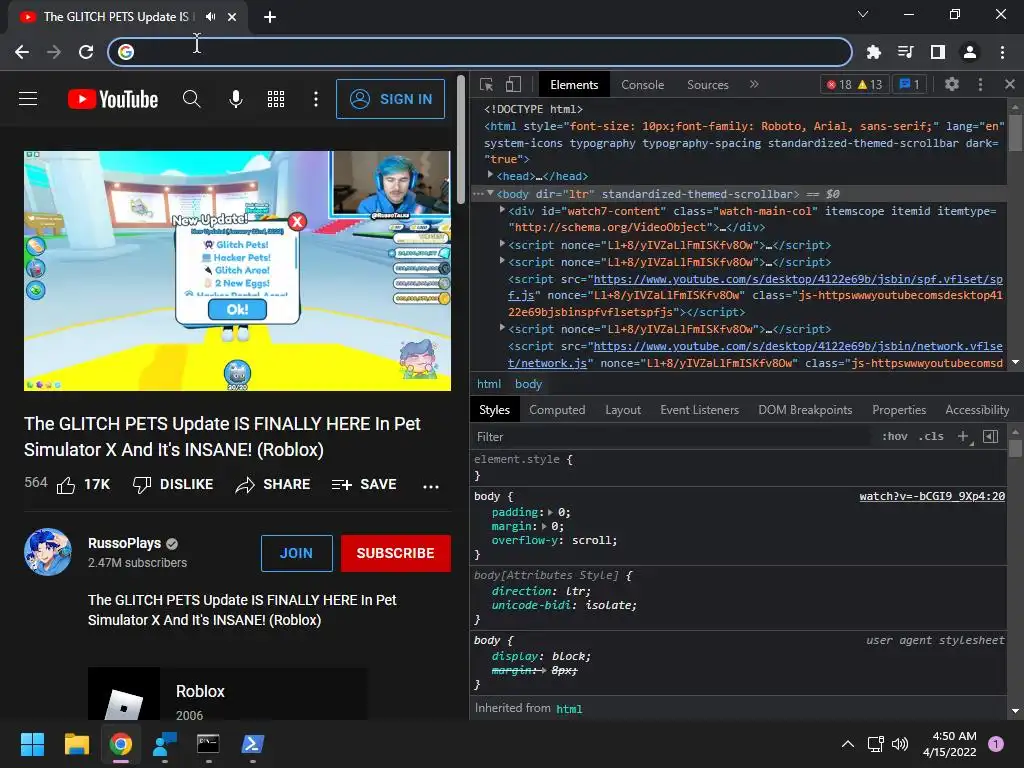This screenshot has width=1024, height=768.
Task: Open Windows Start menu
Action: click(x=32, y=744)
